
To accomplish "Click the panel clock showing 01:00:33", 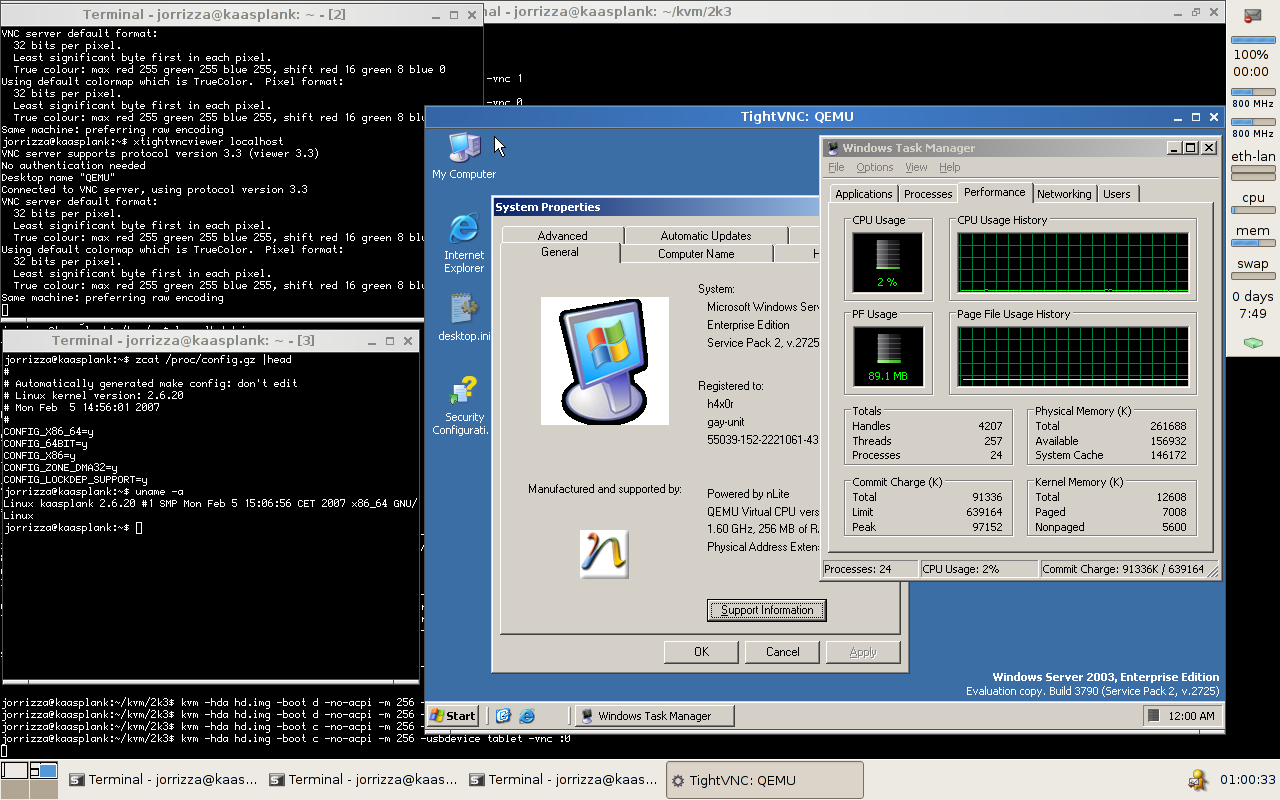I will (1248, 780).
